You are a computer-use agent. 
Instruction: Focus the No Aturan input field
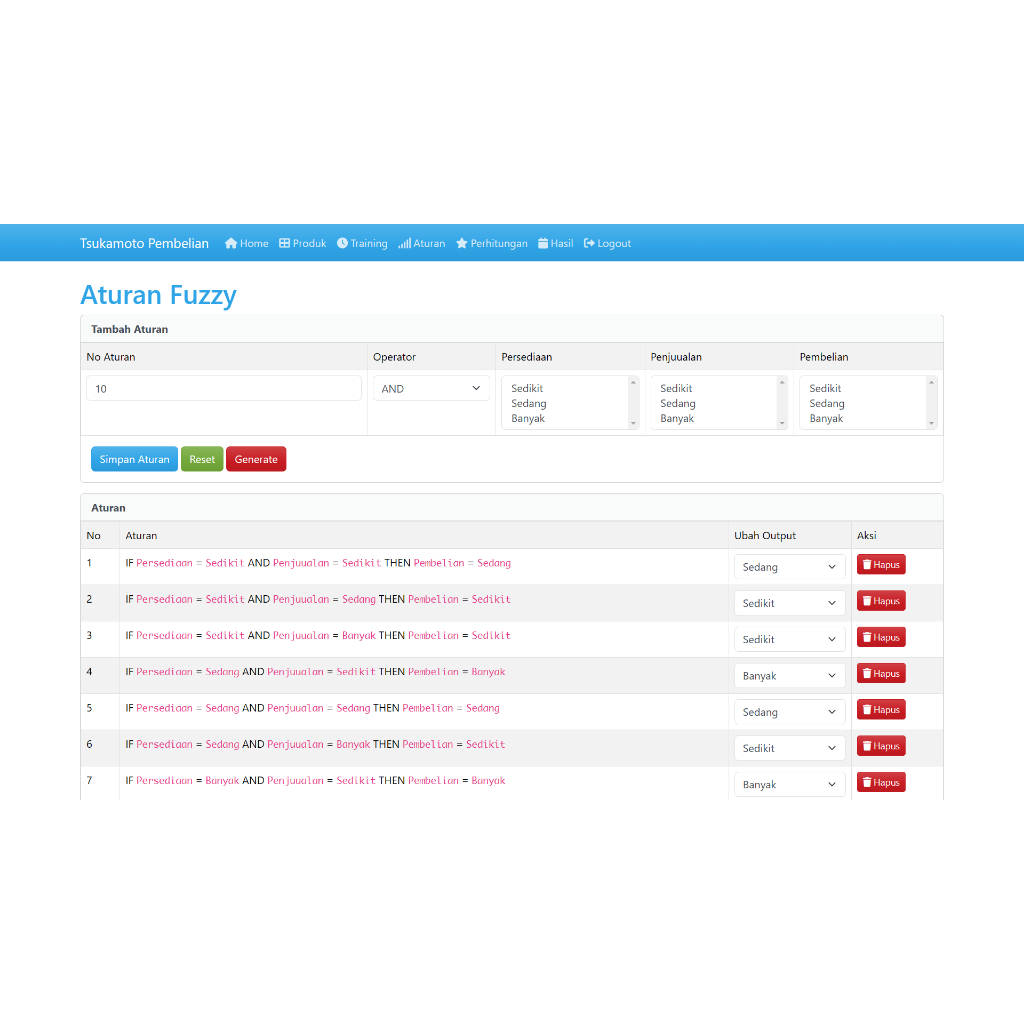click(224, 388)
